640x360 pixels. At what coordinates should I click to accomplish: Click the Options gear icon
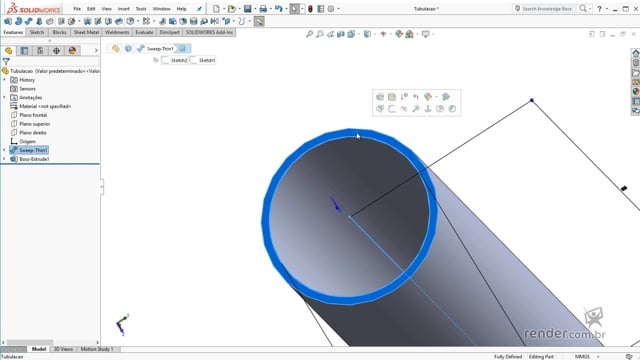331,9
